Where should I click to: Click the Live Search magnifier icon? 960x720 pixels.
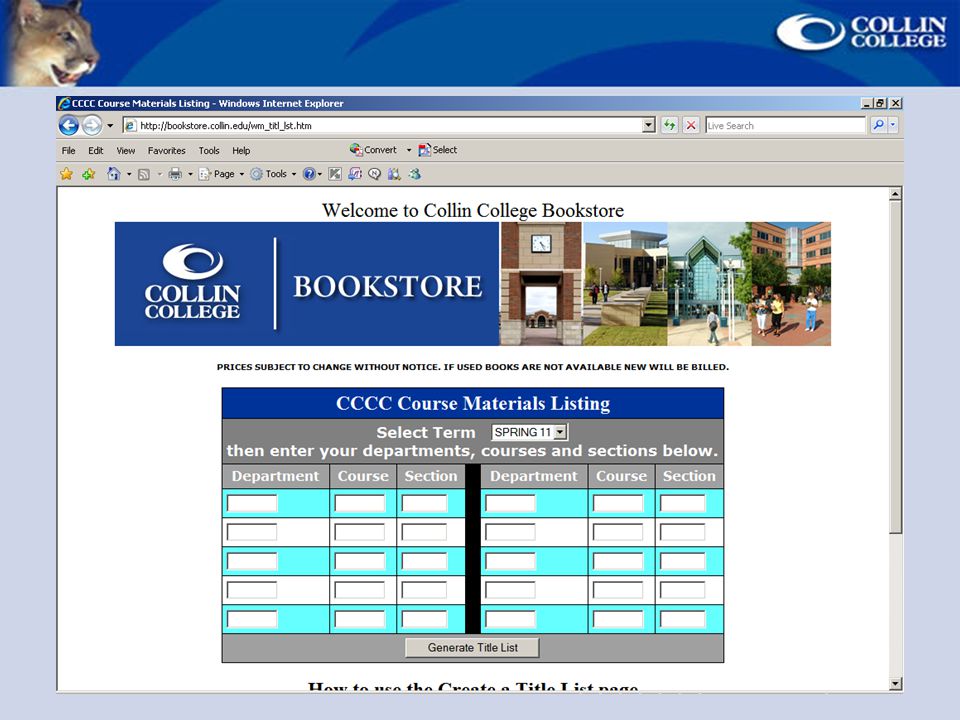[879, 125]
